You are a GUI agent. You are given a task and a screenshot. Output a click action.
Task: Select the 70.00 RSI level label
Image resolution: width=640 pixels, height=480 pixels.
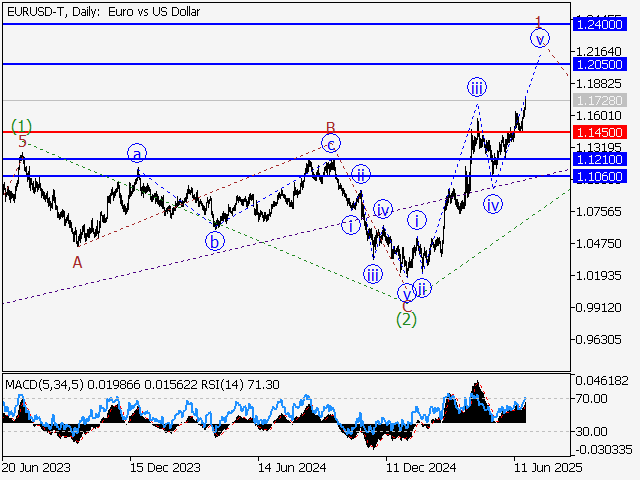(592, 398)
